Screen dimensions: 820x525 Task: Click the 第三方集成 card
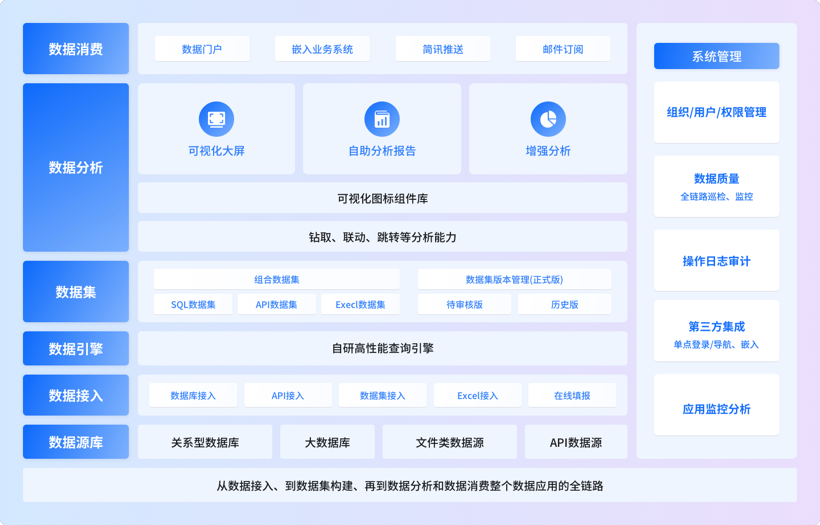pos(716,334)
